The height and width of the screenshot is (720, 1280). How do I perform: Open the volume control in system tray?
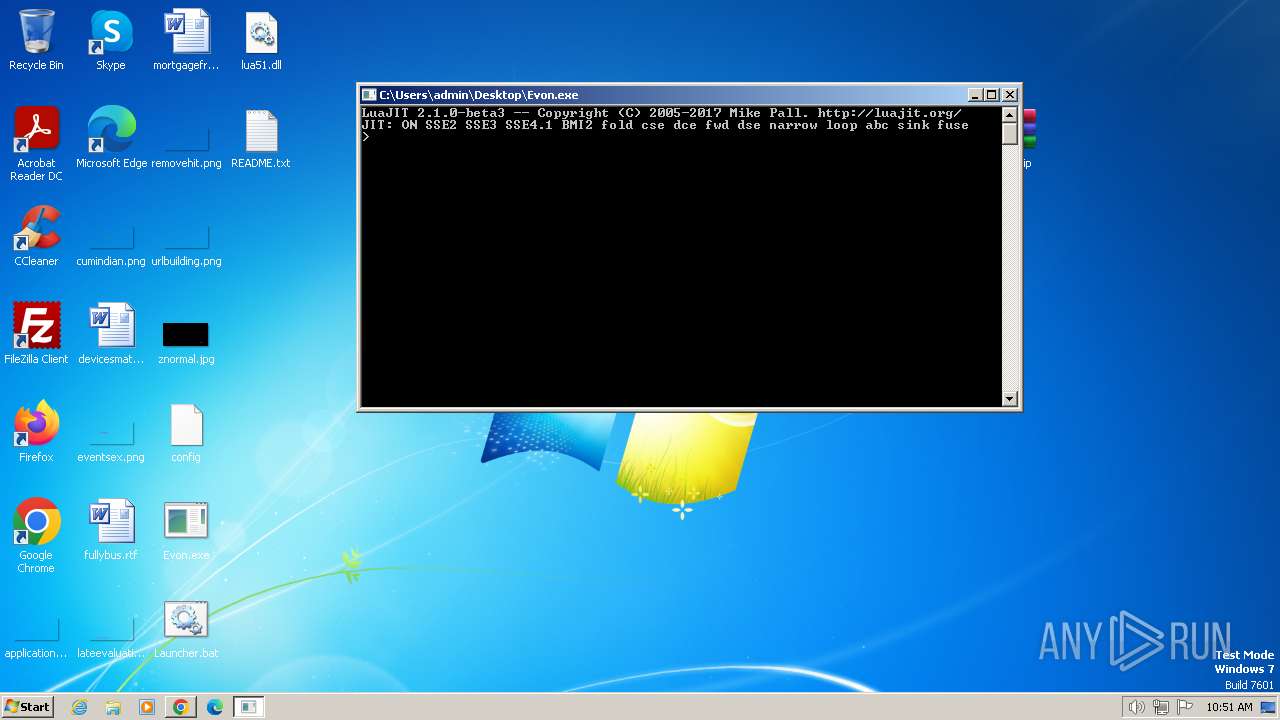1136,707
